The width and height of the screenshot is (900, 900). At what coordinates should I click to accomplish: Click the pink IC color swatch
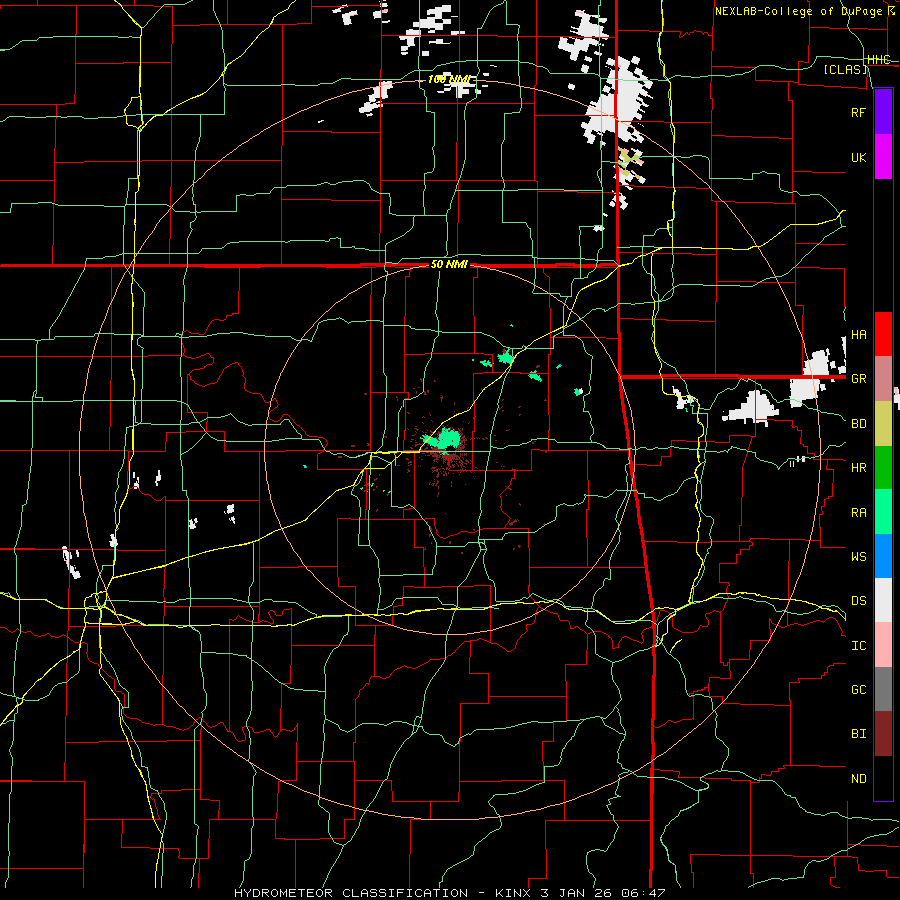coord(883,645)
